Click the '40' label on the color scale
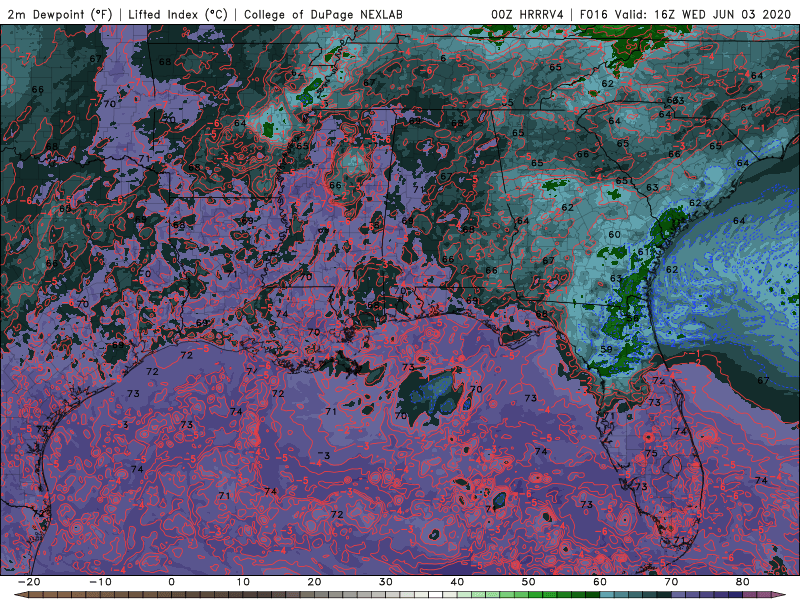Image resolution: width=800 pixels, height=600 pixels. coord(457,582)
